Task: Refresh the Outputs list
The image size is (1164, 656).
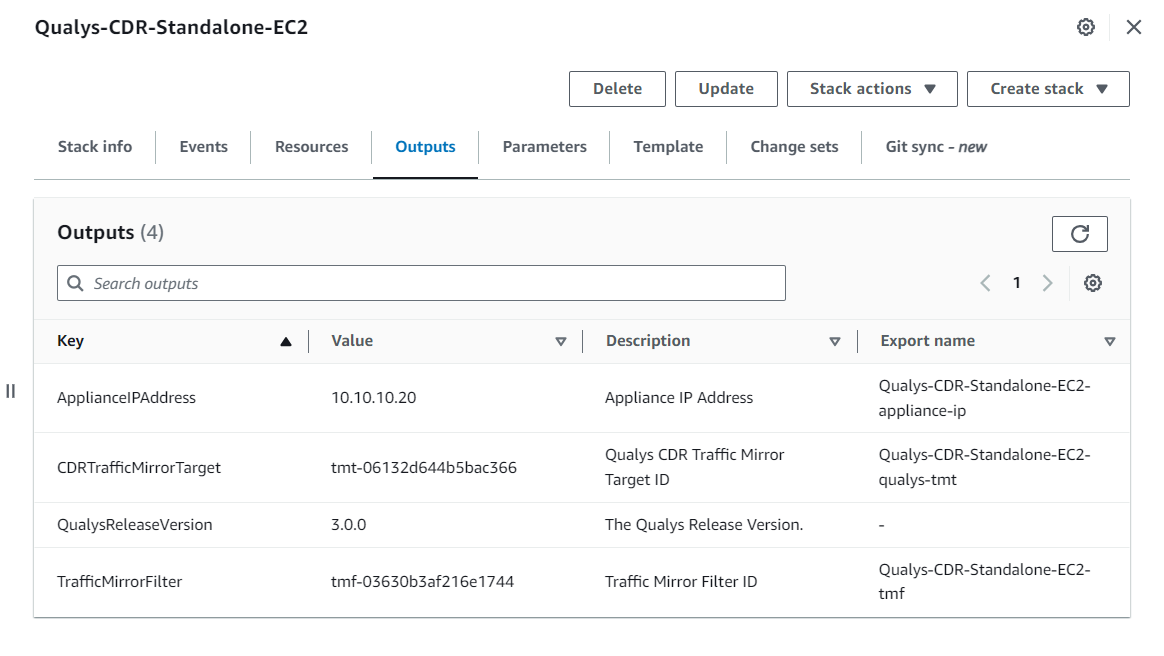Action: pos(1079,234)
